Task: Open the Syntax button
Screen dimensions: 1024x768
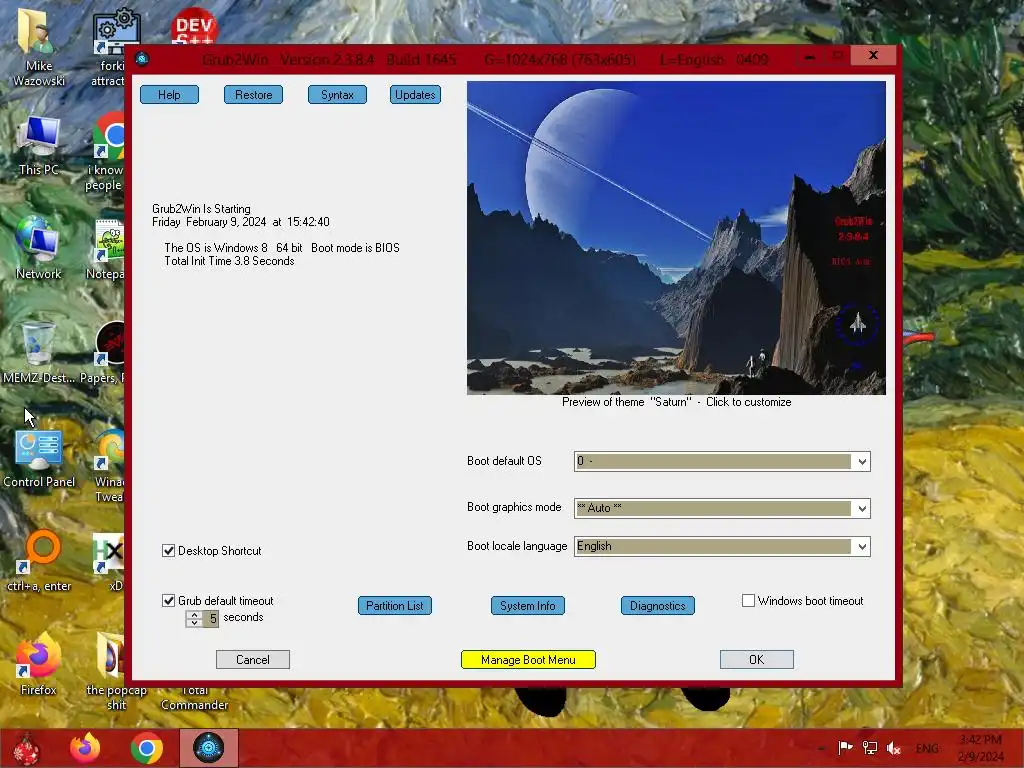Action: [337, 95]
